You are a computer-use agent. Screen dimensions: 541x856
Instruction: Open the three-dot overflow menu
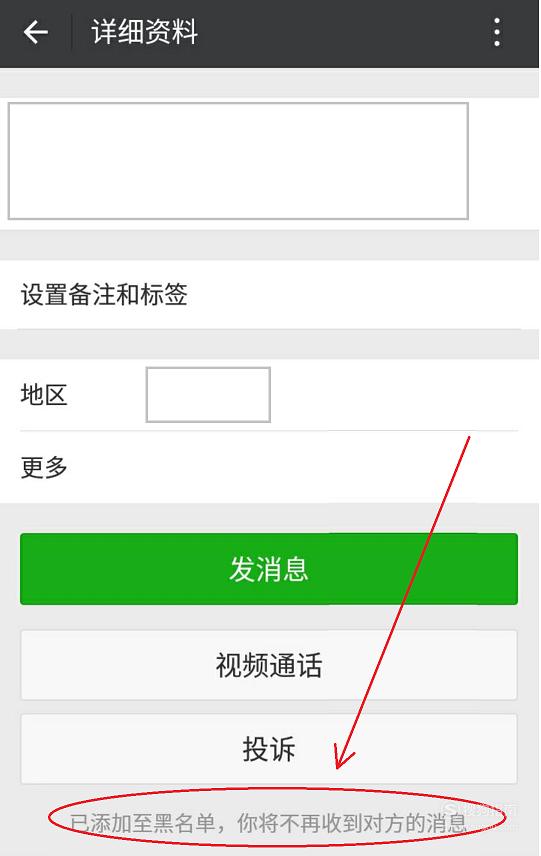coord(497,32)
